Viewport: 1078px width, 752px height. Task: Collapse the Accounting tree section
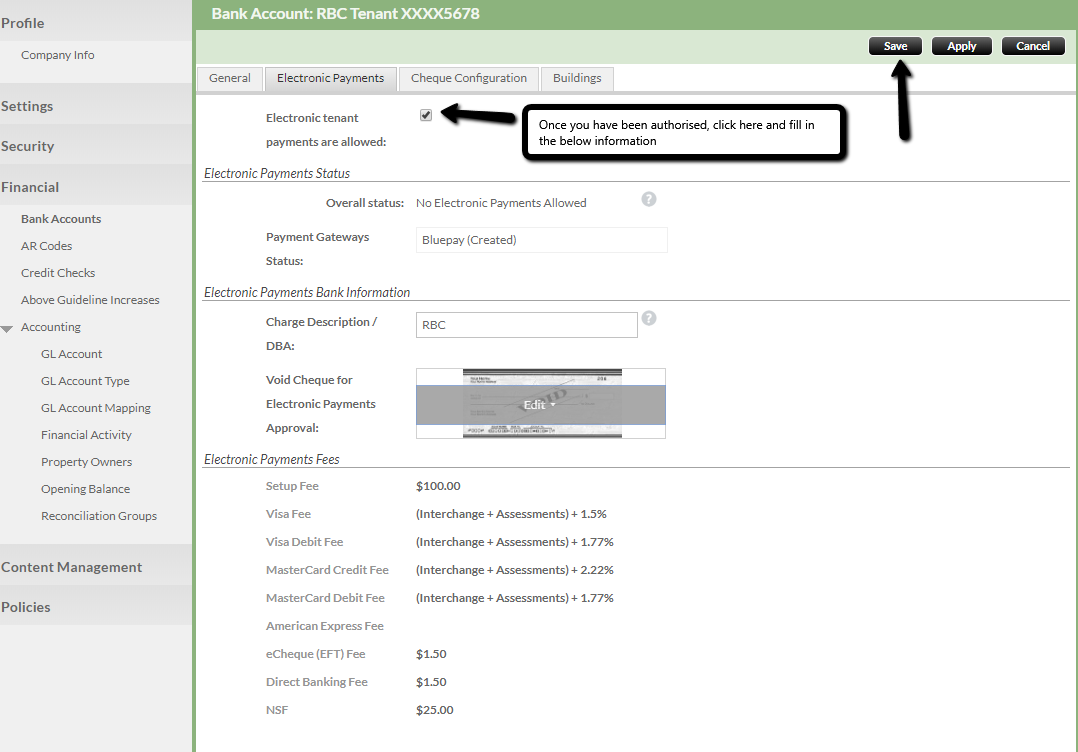[8, 328]
